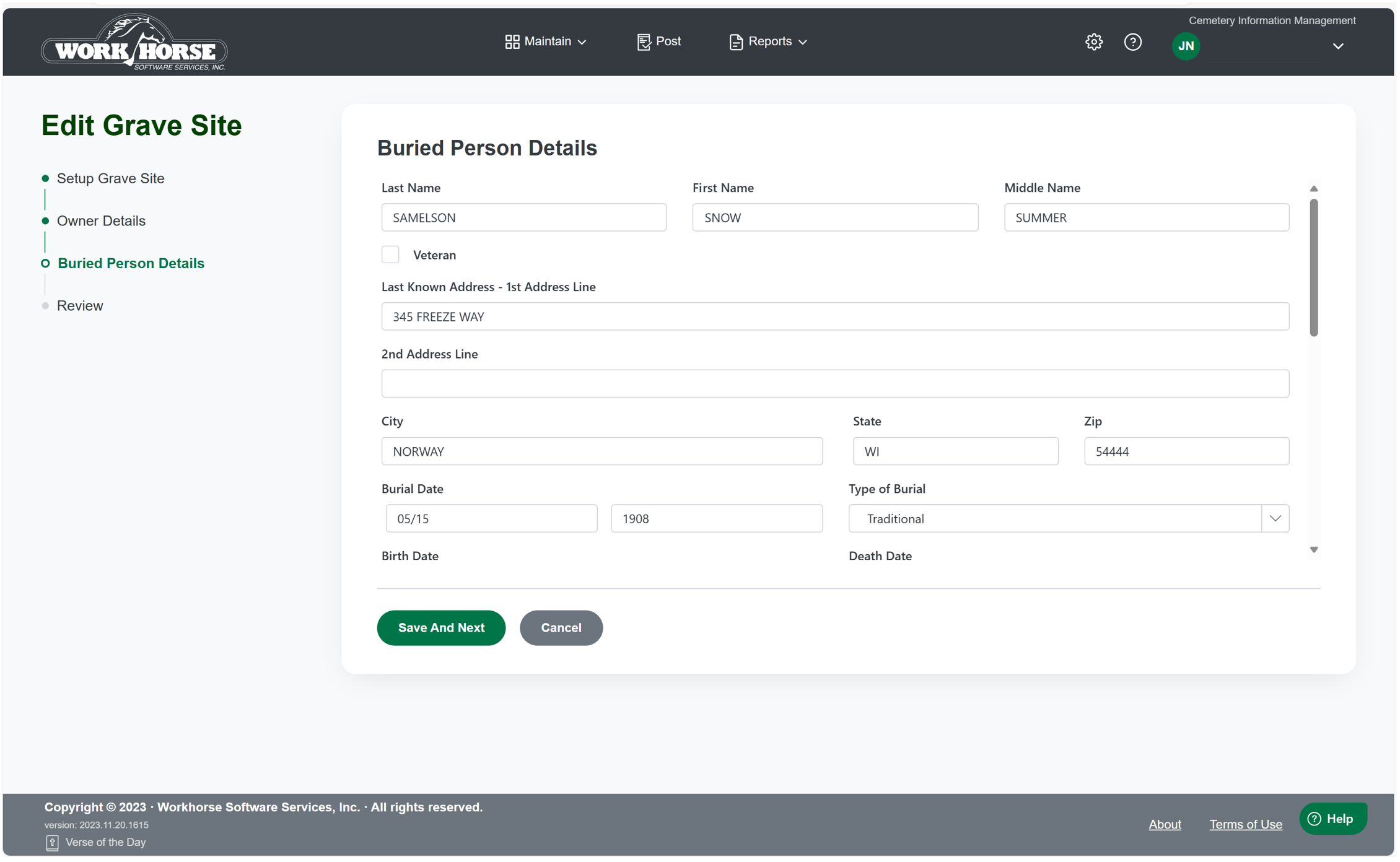Click the Maintain grid icon

[512, 41]
